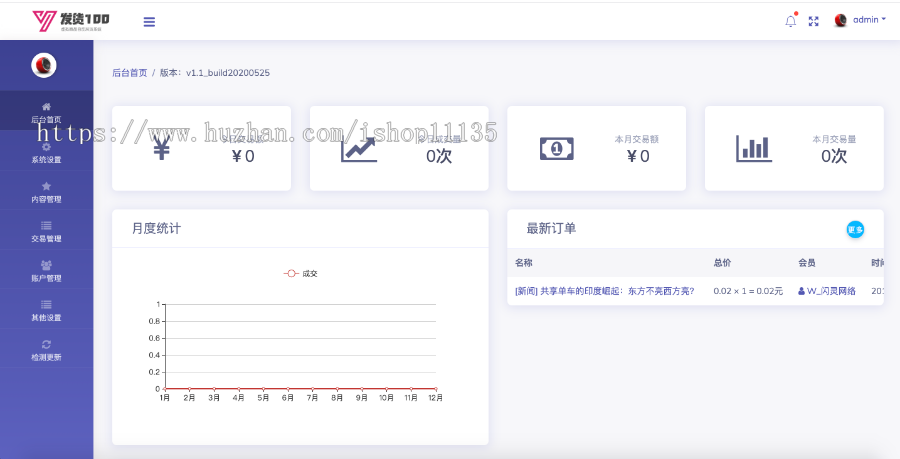Click the 12月 data point on chart
The image size is (900, 459).
[436, 388]
